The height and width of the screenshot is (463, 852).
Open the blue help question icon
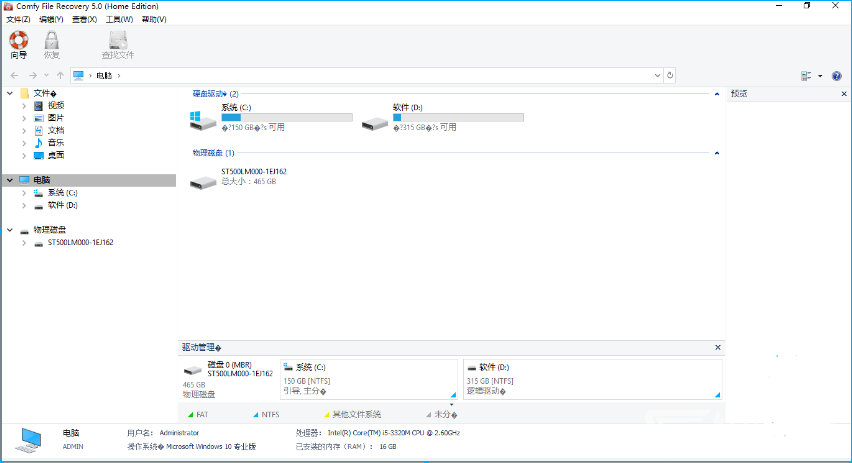tap(837, 76)
